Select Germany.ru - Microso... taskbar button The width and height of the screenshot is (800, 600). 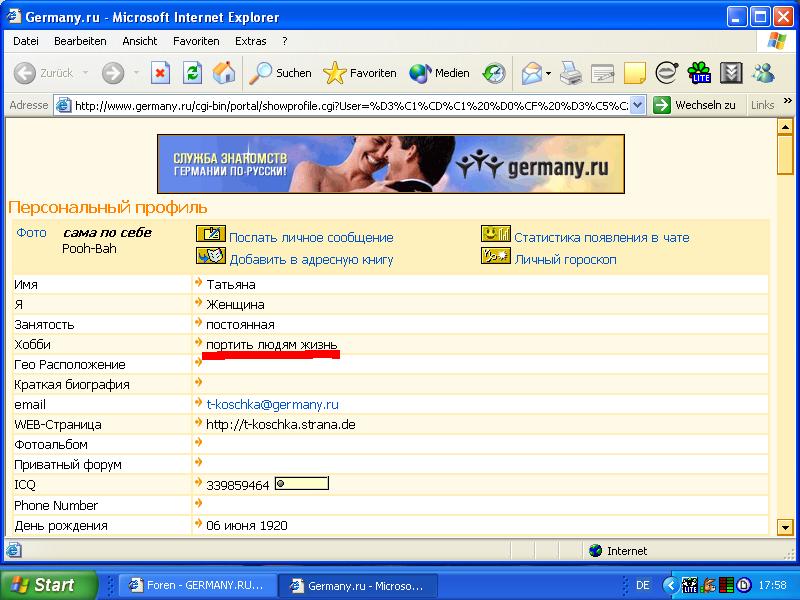(358, 586)
